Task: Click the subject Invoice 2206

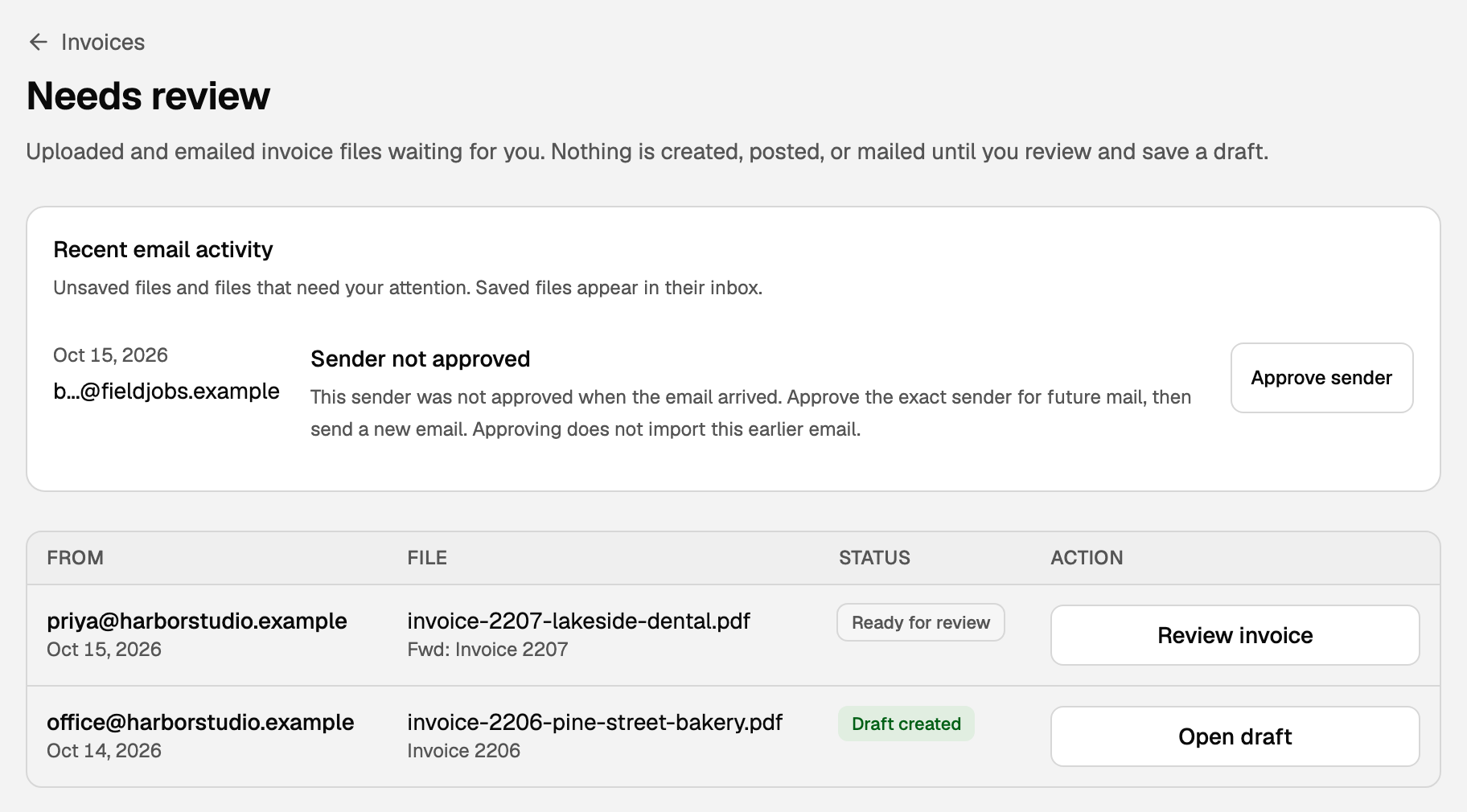Action: click(x=463, y=751)
